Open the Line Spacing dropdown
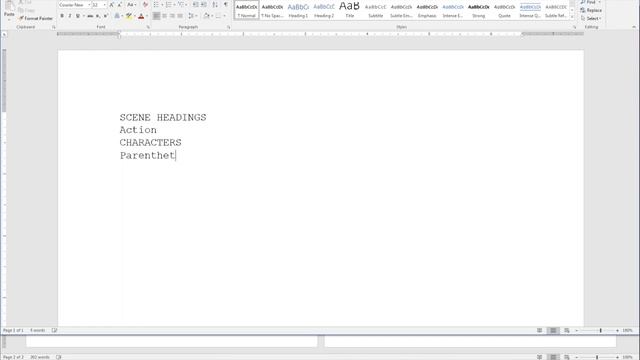This screenshot has width=640, height=360. 192,16
